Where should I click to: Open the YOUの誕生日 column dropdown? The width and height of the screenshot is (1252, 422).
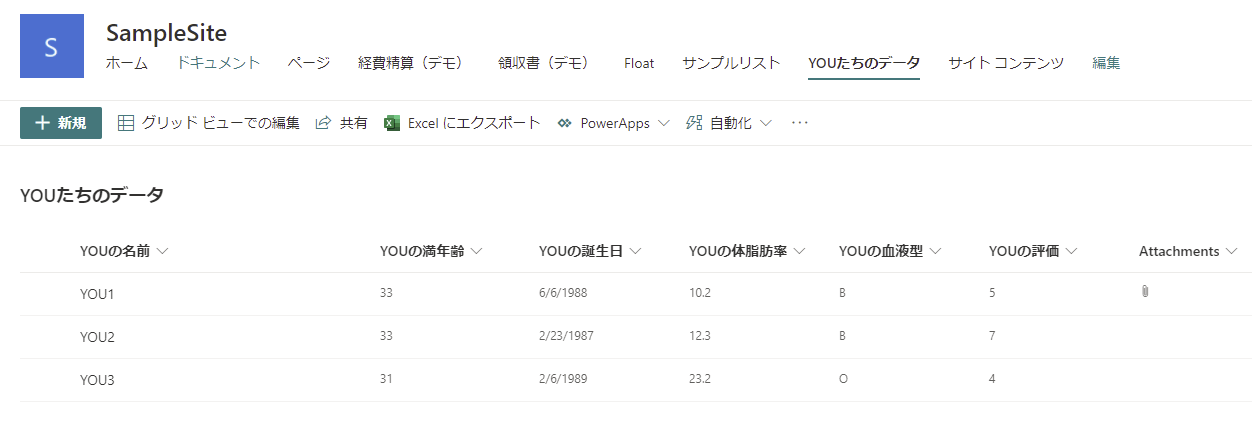point(635,251)
